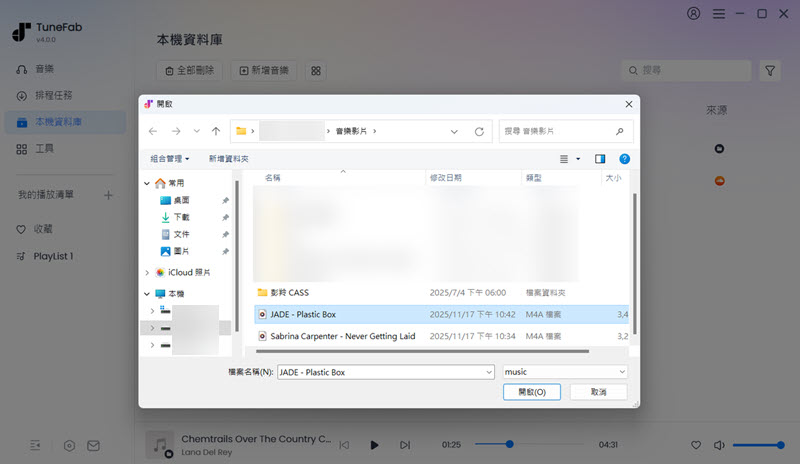Close the 開啟 file dialog
This screenshot has height=464, width=800.
pyautogui.click(x=629, y=104)
